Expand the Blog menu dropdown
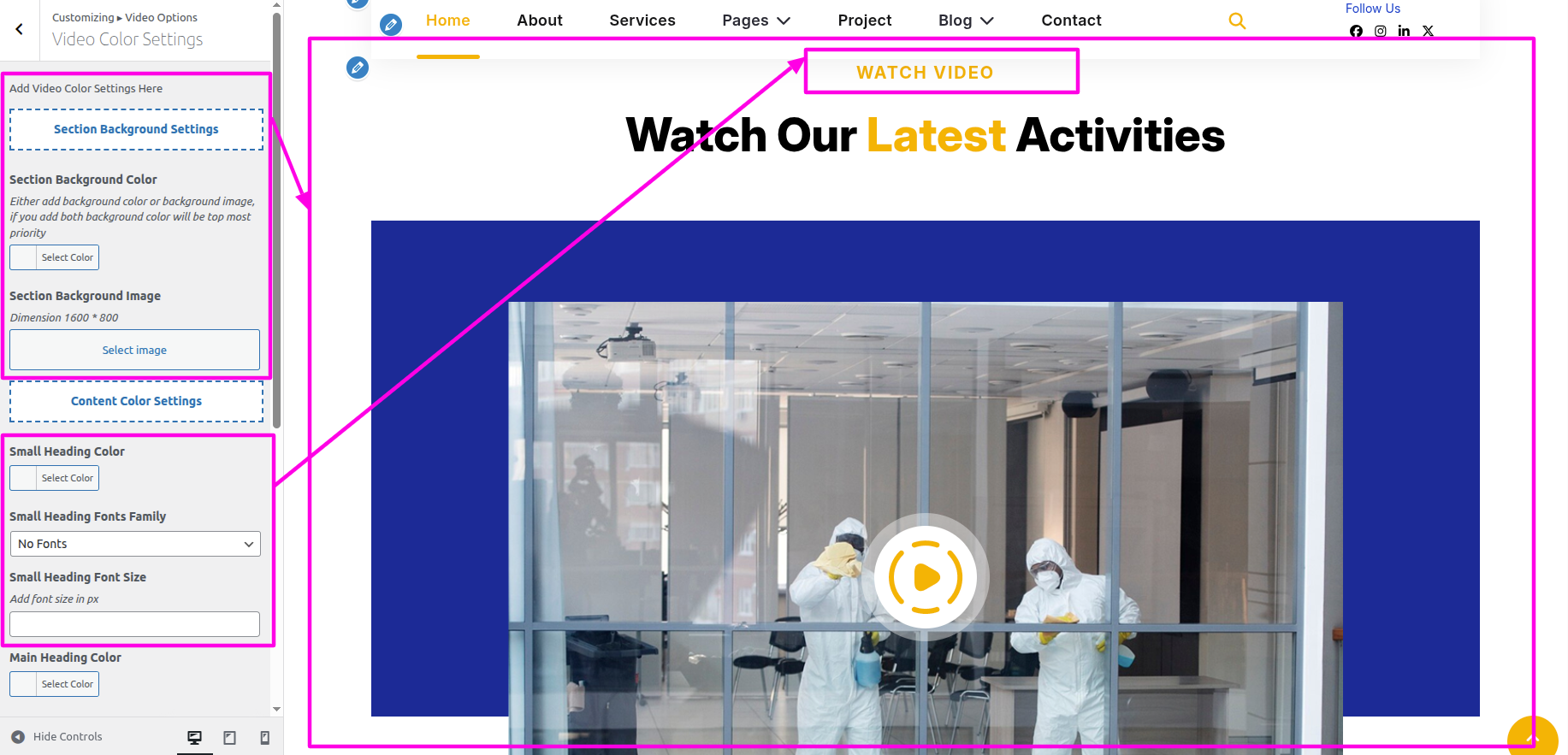 pos(966,21)
